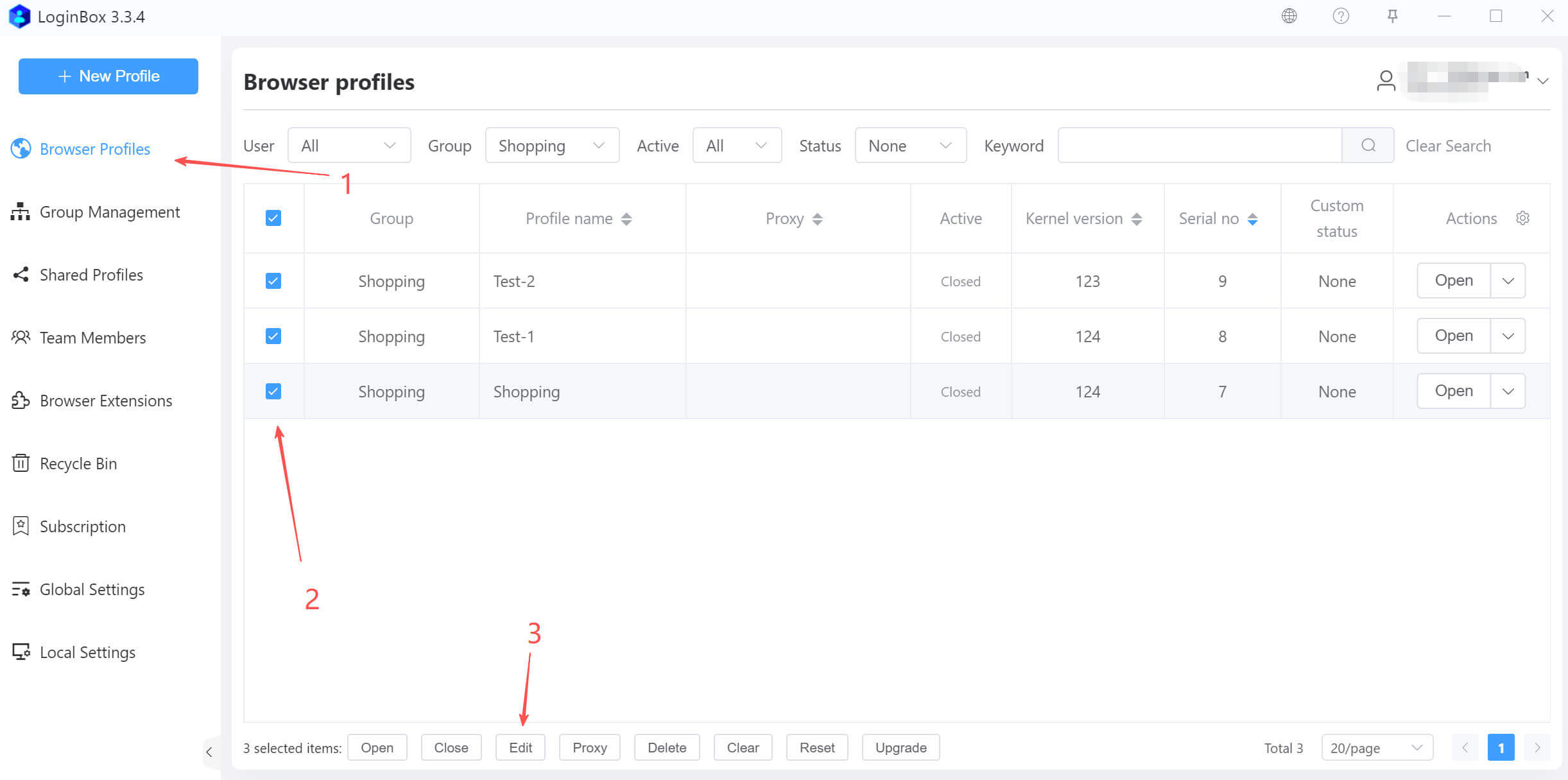
Task: Click the globe language icon in title bar
Action: click(x=1289, y=16)
